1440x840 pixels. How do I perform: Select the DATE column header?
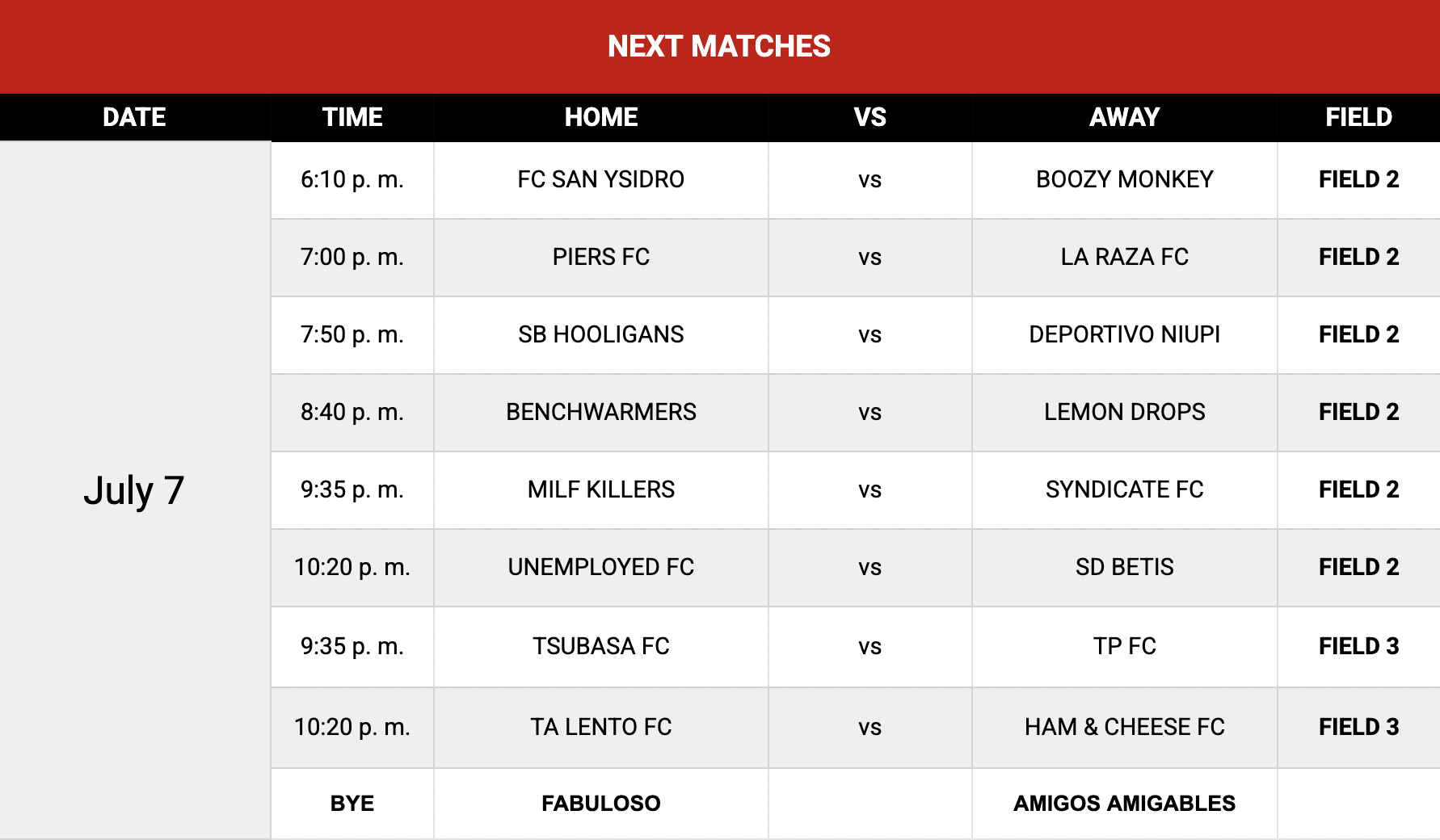[135, 117]
